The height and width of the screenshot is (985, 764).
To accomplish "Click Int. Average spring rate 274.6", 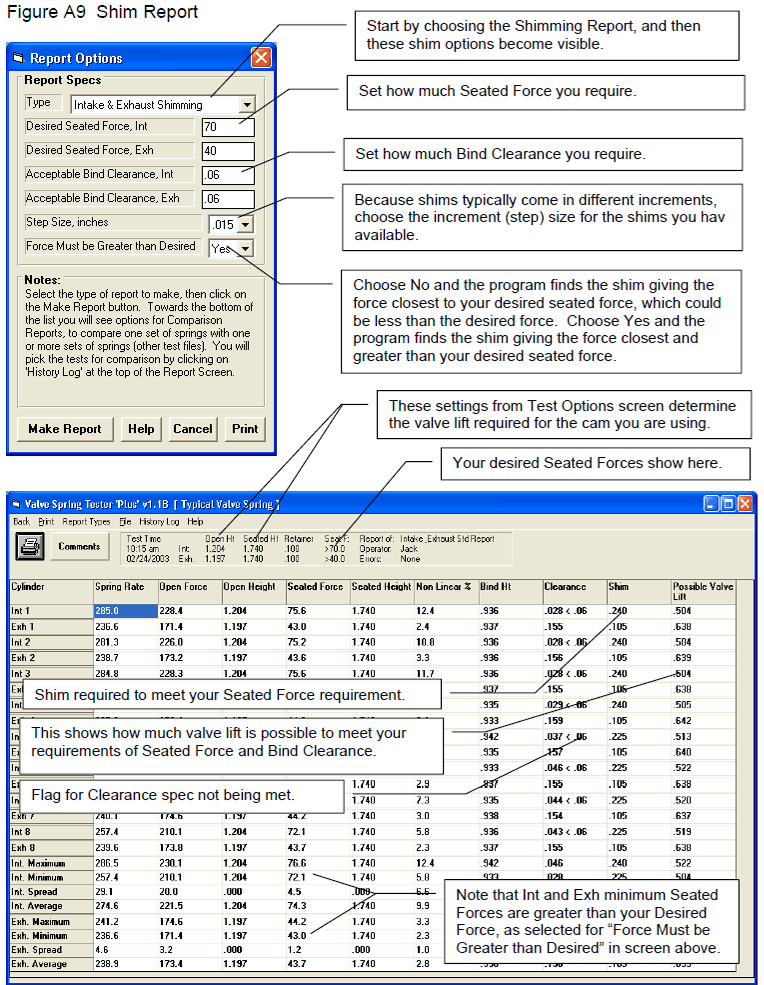I will 126,906.
